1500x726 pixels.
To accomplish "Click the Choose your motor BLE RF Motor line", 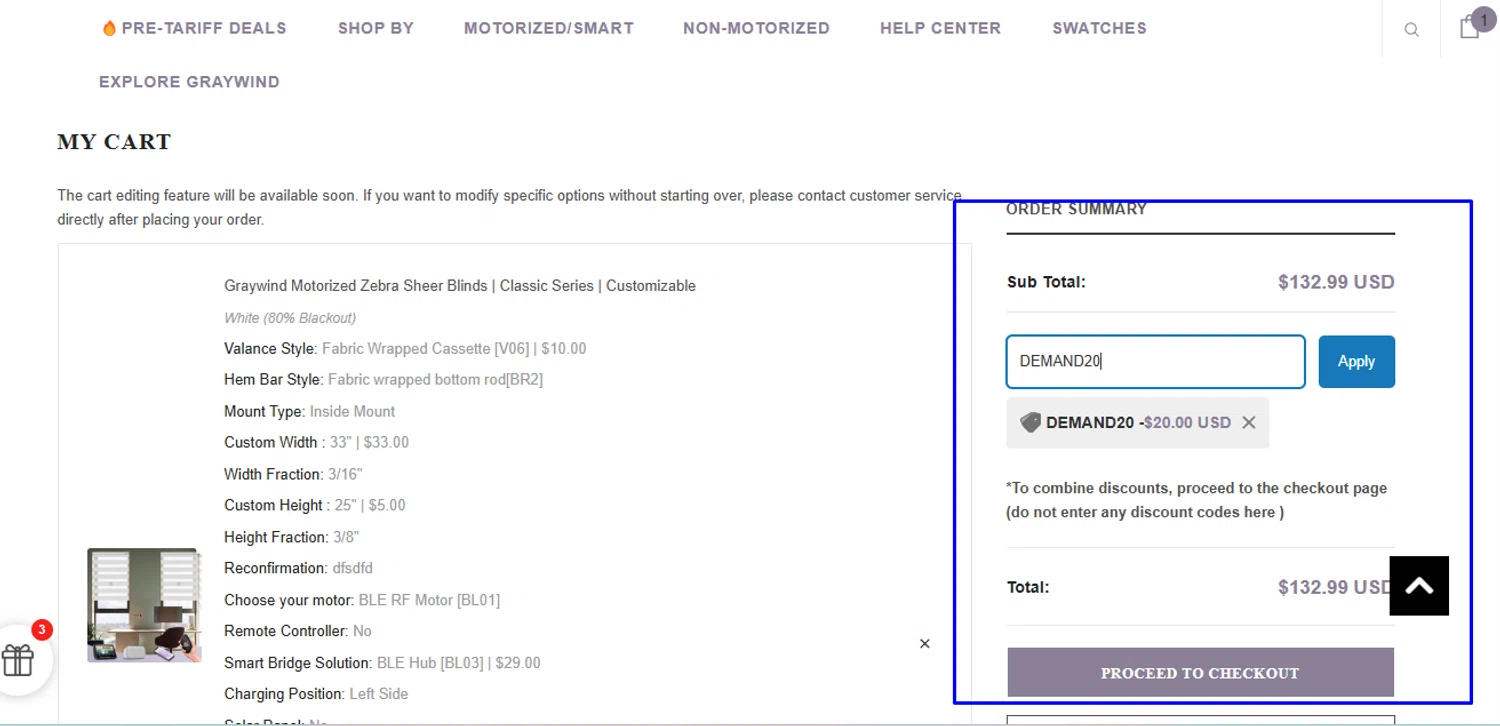I will tap(362, 601).
